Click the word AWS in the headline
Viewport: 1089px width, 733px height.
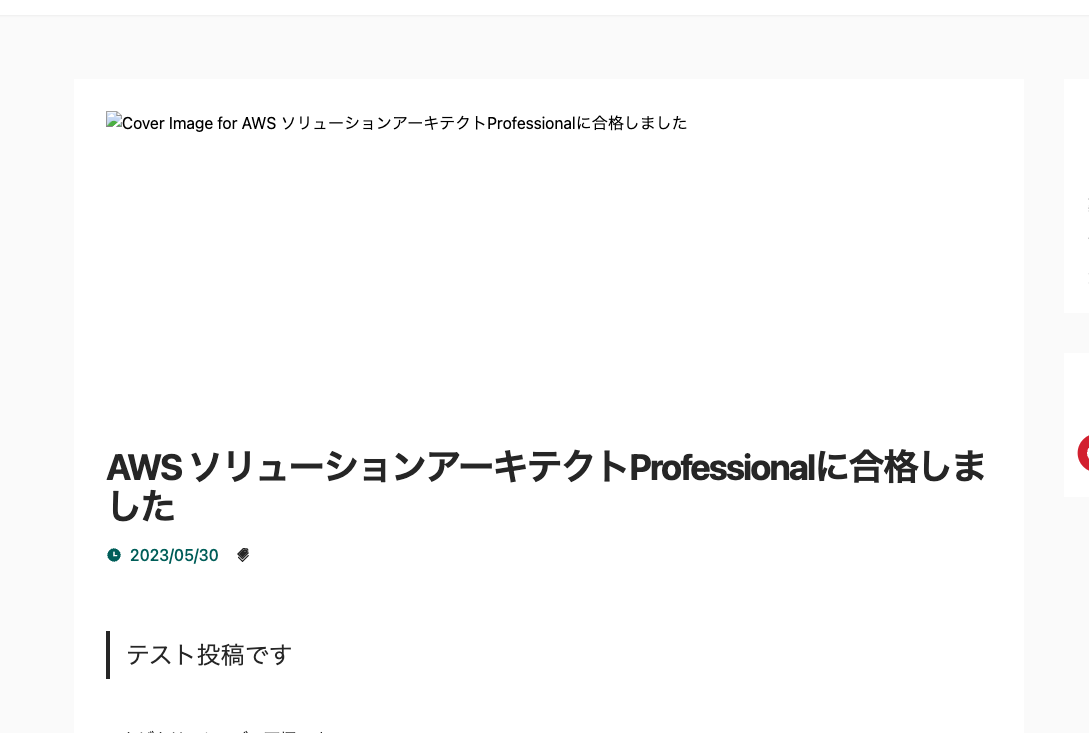point(144,467)
